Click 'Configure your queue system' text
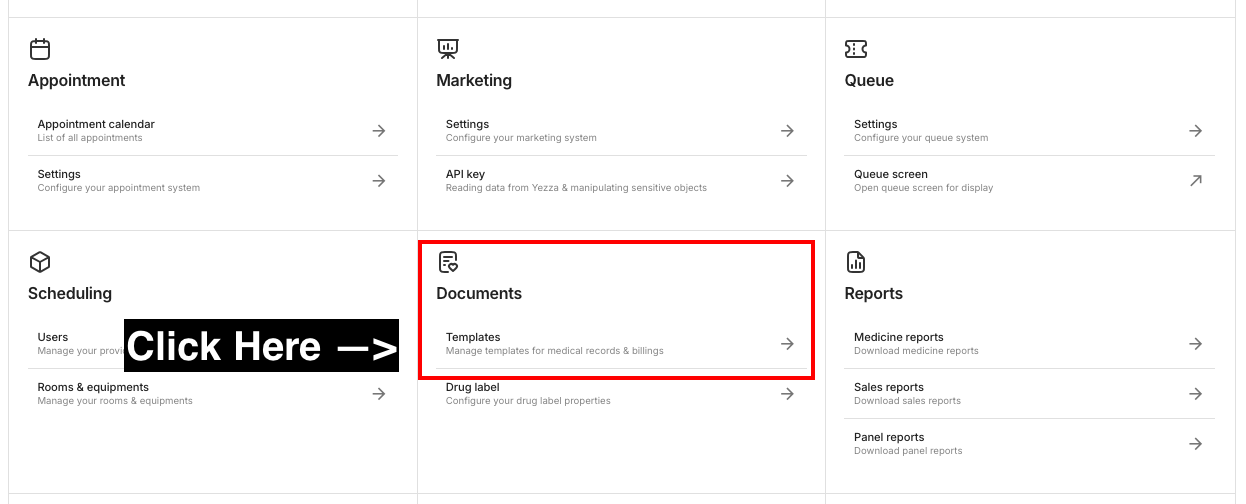Image resolution: width=1246 pixels, height=504 pixels. click(921, 138)
